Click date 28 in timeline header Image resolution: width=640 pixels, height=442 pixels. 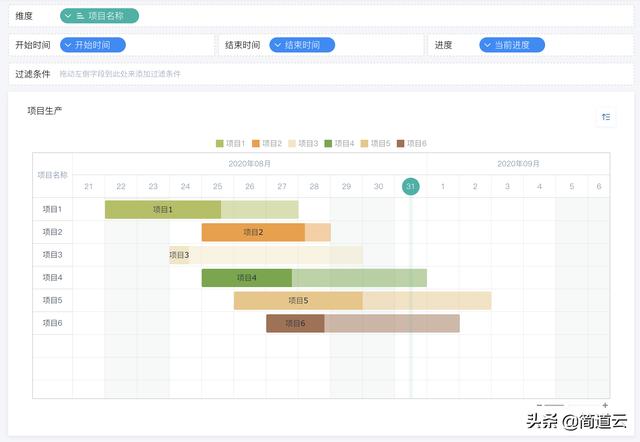[x=314, y=187]
